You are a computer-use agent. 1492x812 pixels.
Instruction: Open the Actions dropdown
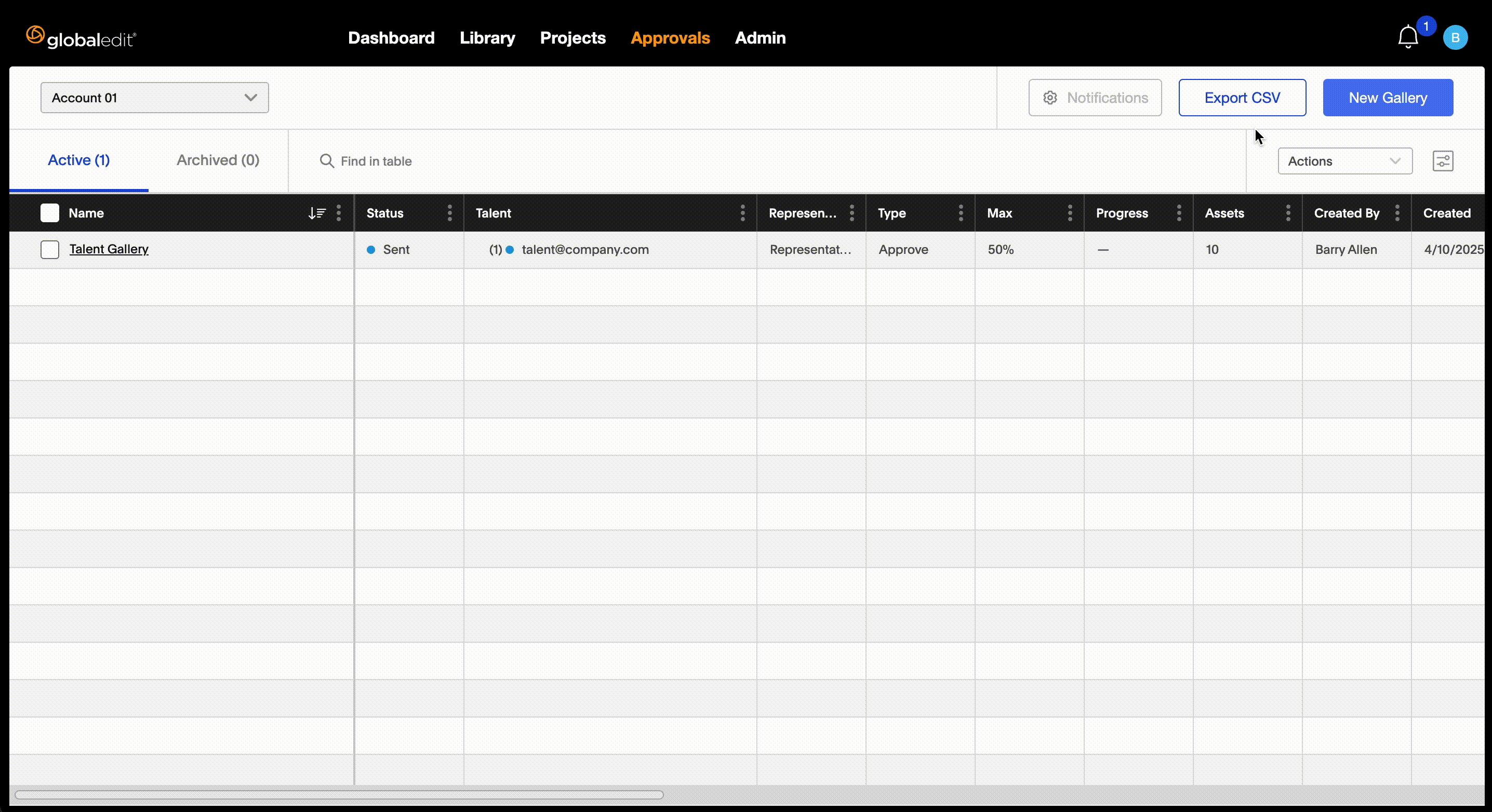(x=1345, y=161)
